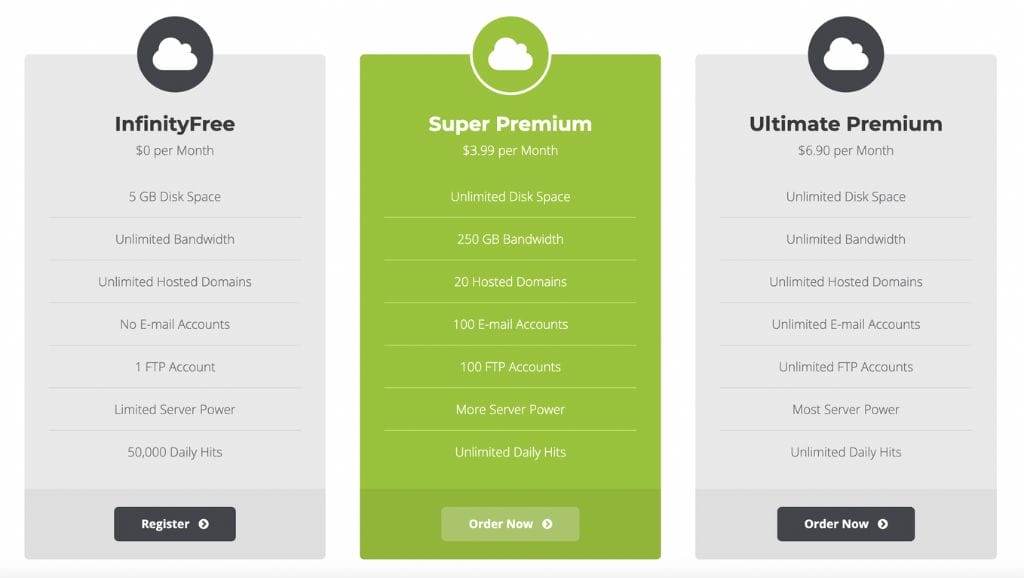
Task: Click the arrow inside the Register button
Action: [203, 523]
